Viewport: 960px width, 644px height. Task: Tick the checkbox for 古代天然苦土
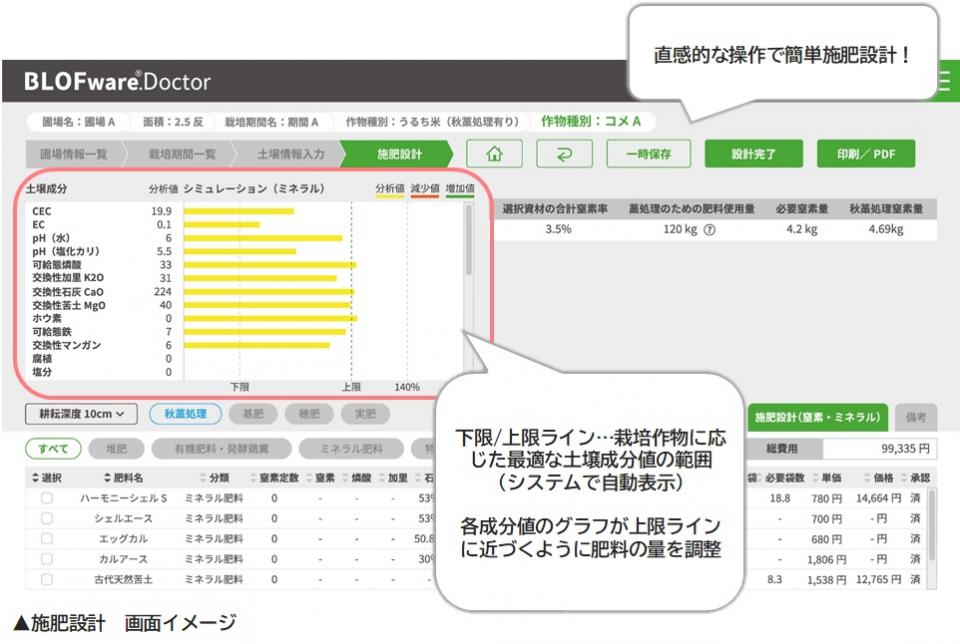(46, 579)
